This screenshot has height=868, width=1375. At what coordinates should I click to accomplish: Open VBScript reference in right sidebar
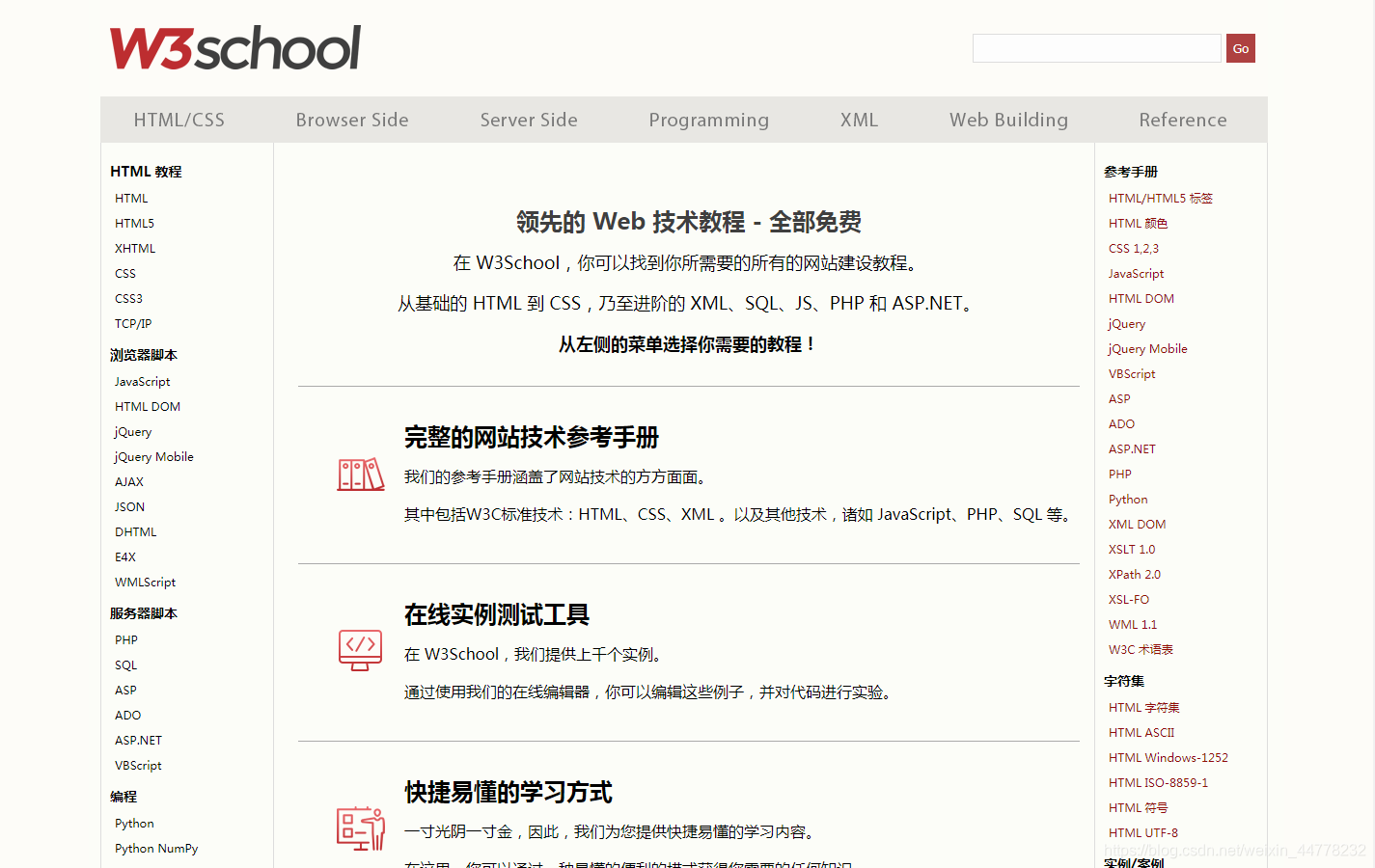[1132, 373]
